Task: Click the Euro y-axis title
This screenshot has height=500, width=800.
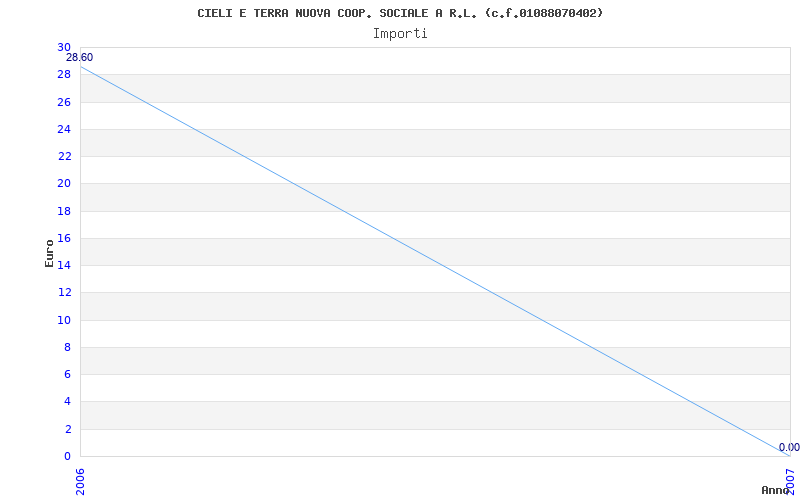Action: (49, 254)
